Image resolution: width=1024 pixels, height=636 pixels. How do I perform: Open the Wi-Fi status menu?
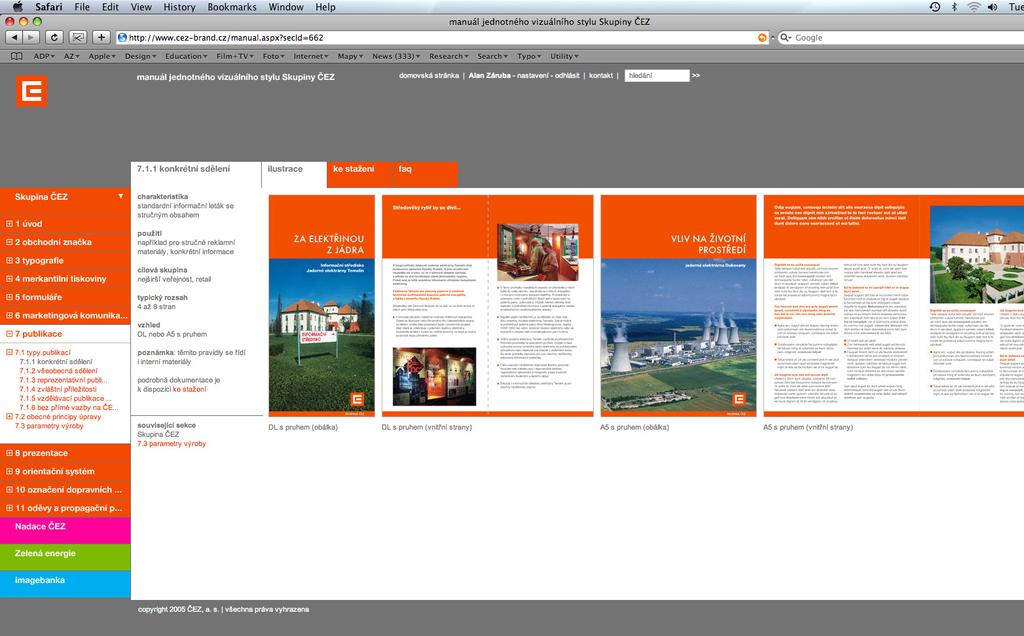[974, 7]
